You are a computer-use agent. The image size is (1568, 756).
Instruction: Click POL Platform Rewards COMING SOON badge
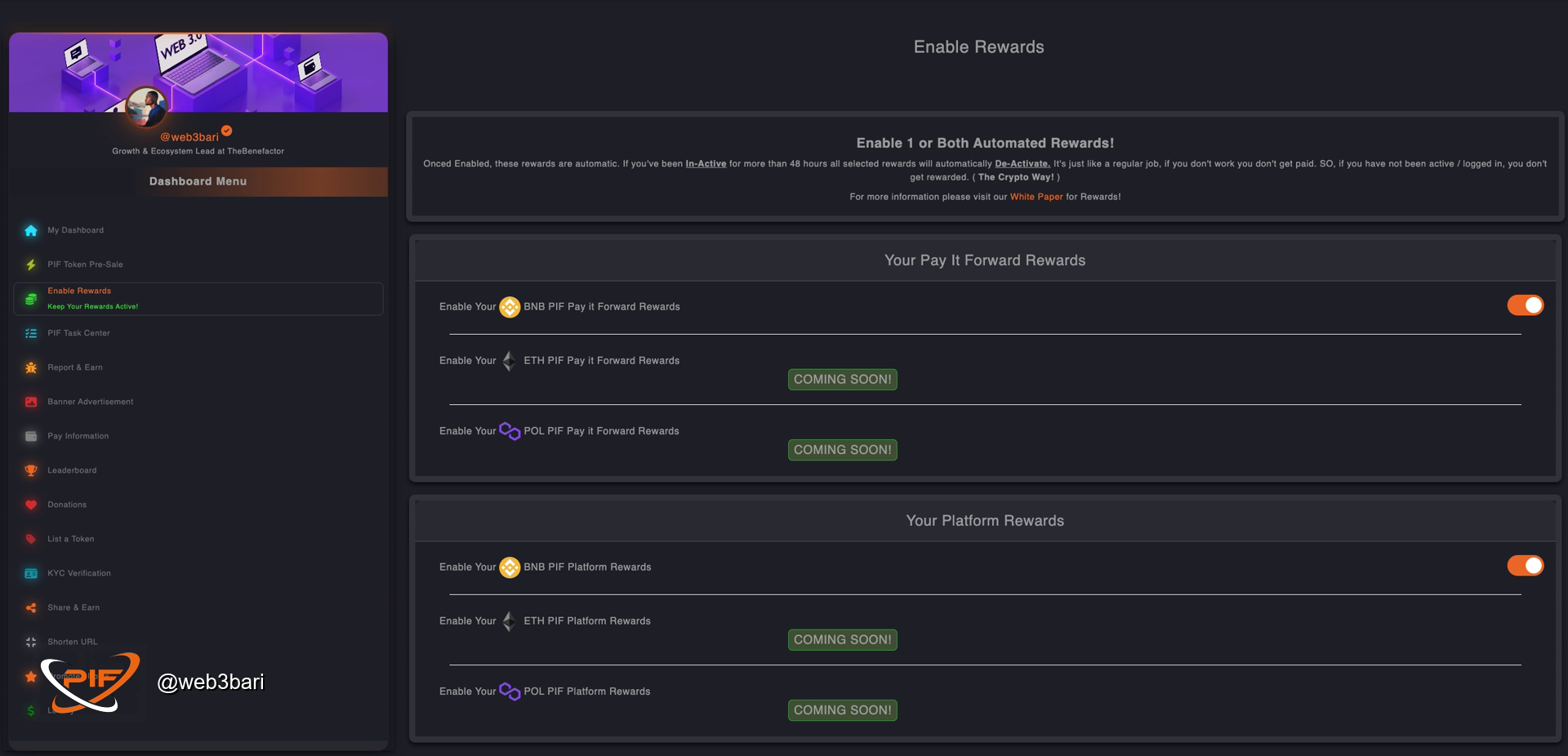tap(842, 710)
